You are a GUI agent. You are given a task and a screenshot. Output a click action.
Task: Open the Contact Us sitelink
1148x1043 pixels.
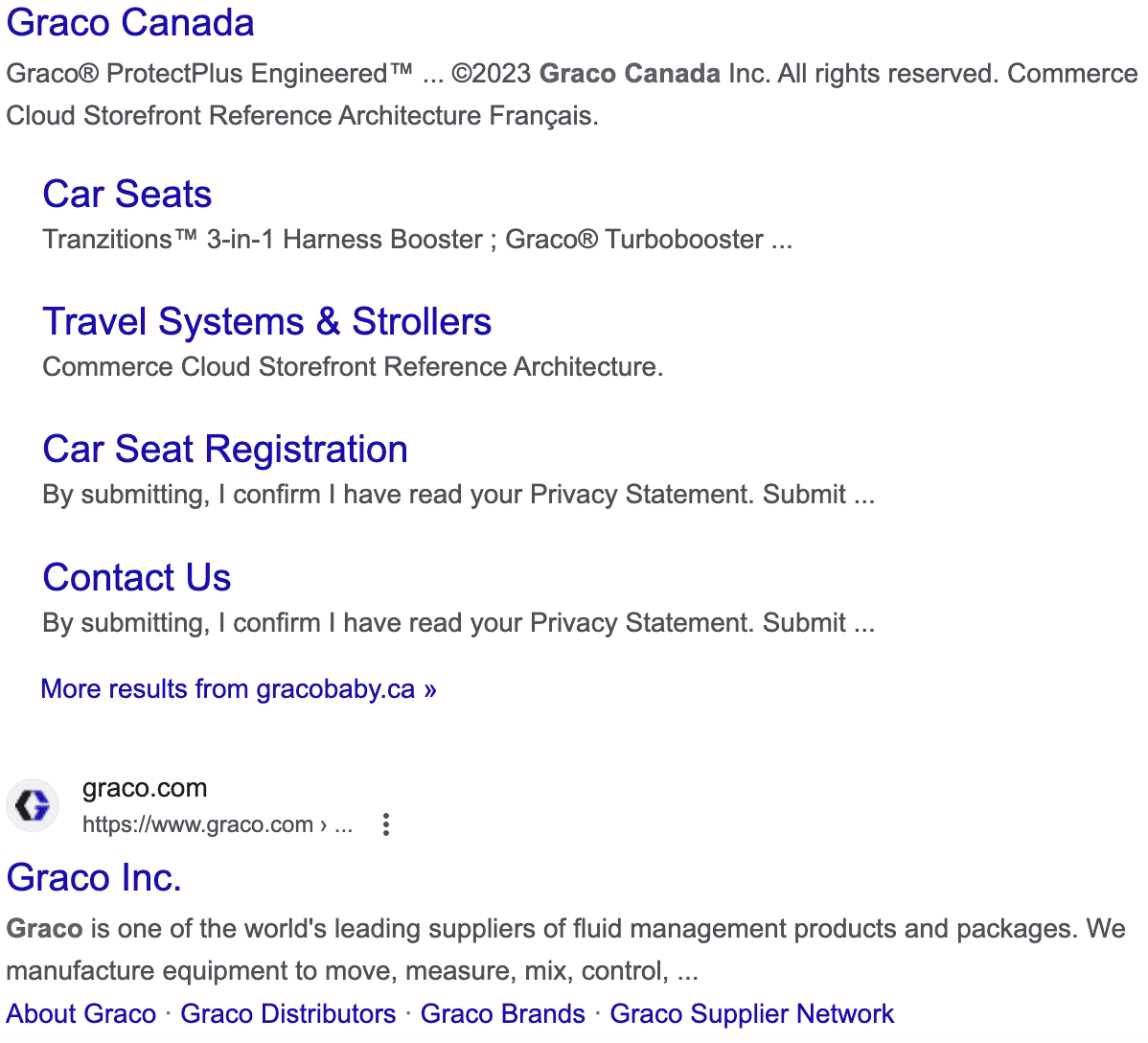point(137,578)
